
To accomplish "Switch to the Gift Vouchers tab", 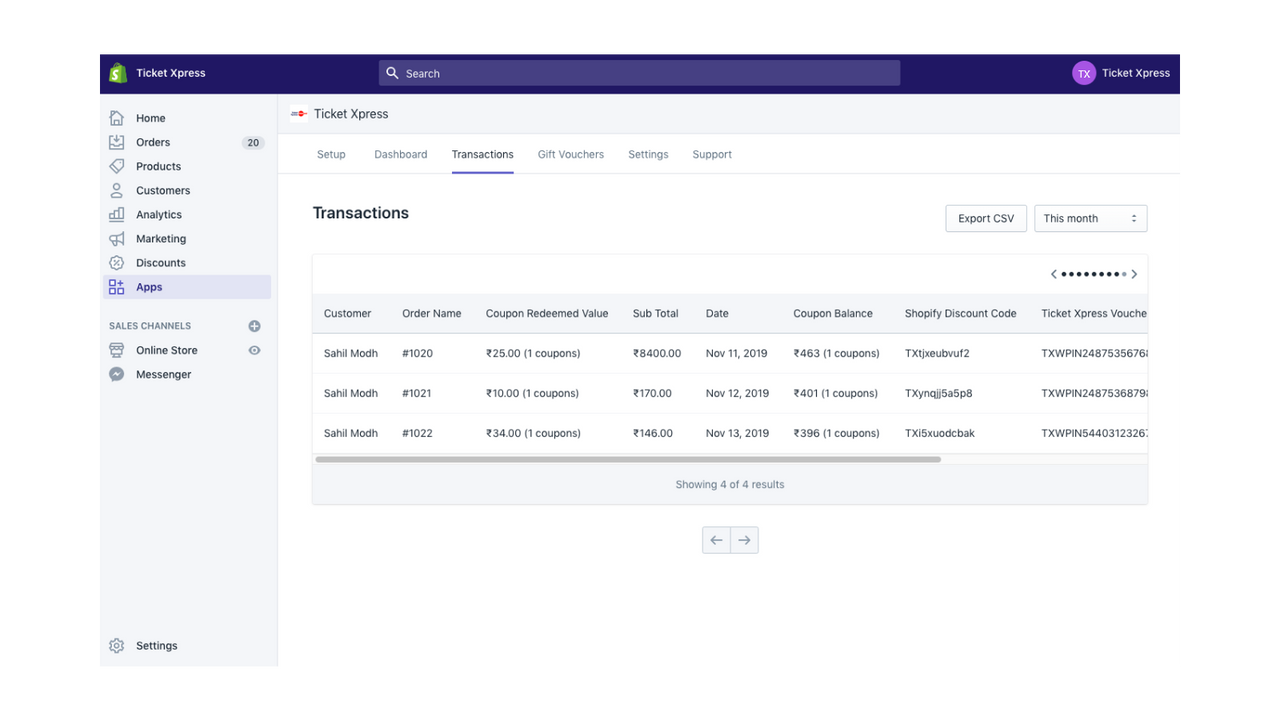I will (x=570, y=154).
